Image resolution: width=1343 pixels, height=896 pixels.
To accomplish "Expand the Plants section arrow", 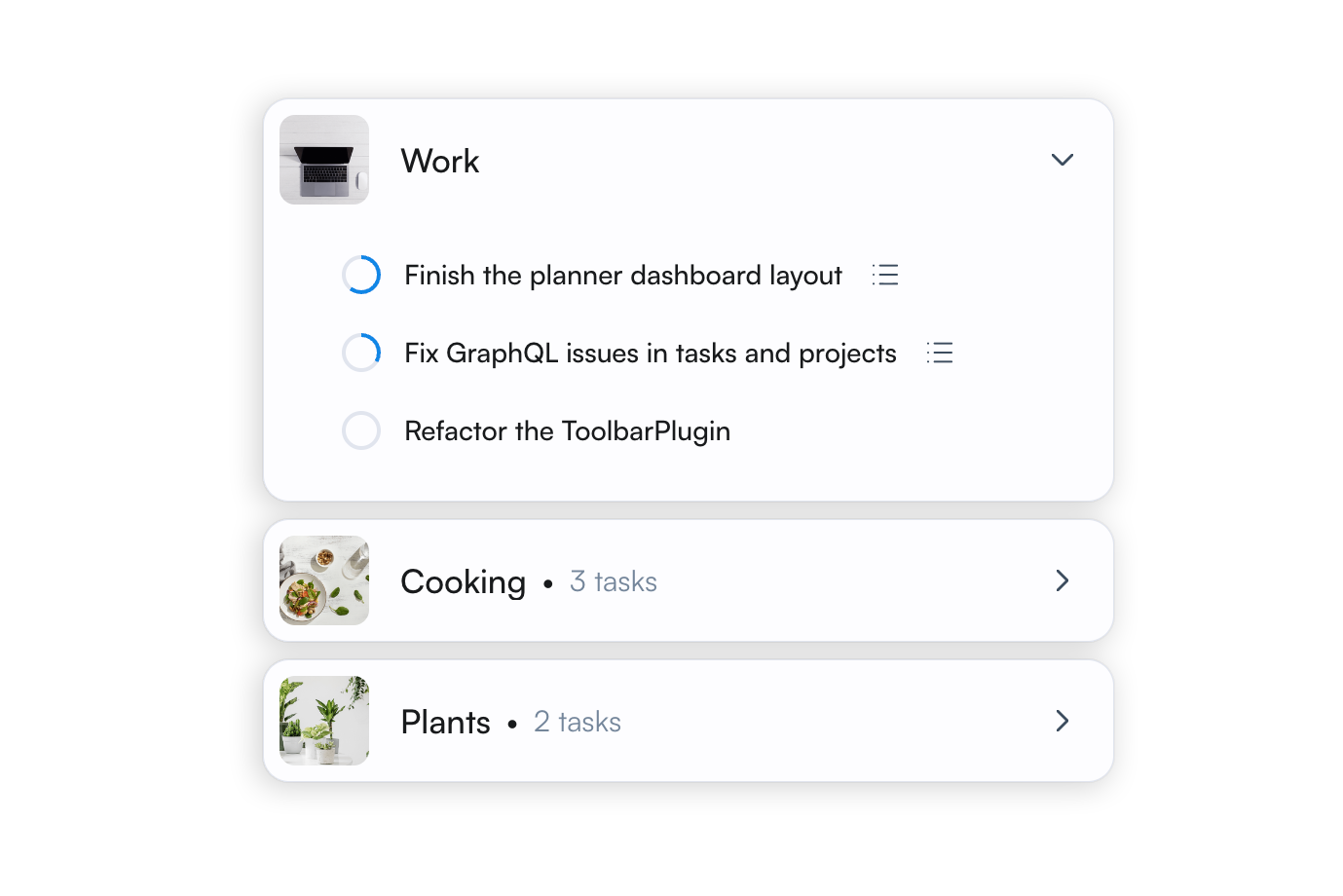I will 1062,721.
